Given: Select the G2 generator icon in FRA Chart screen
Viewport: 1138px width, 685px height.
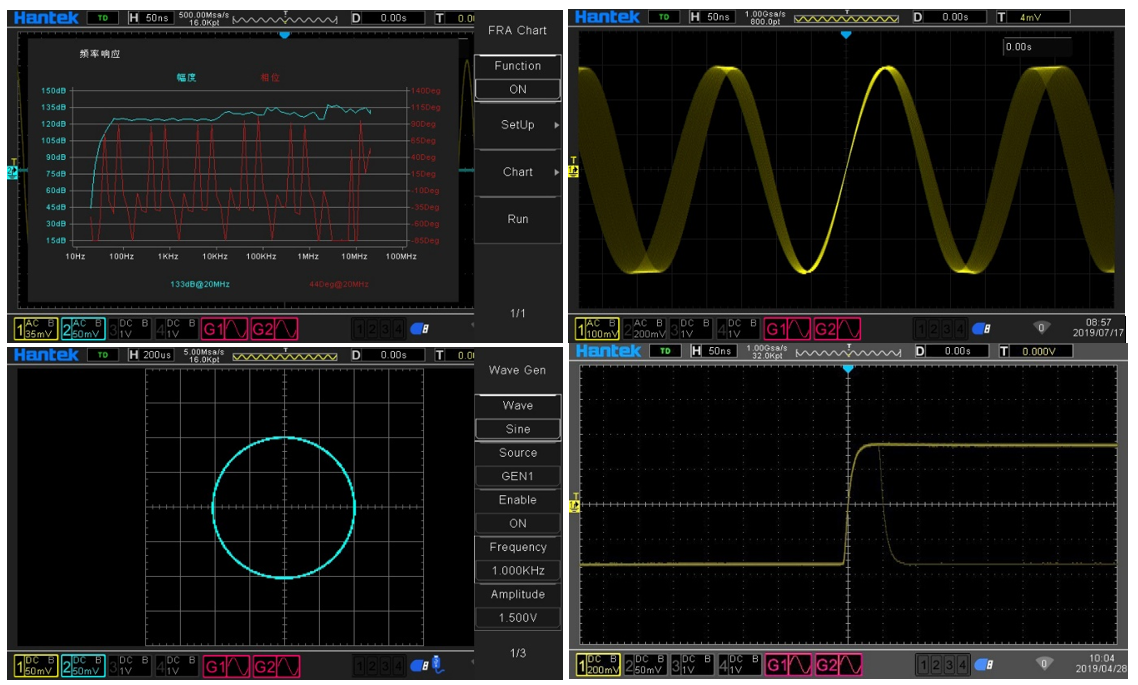Looking at the screenshot, I should [x=274, y=329].
